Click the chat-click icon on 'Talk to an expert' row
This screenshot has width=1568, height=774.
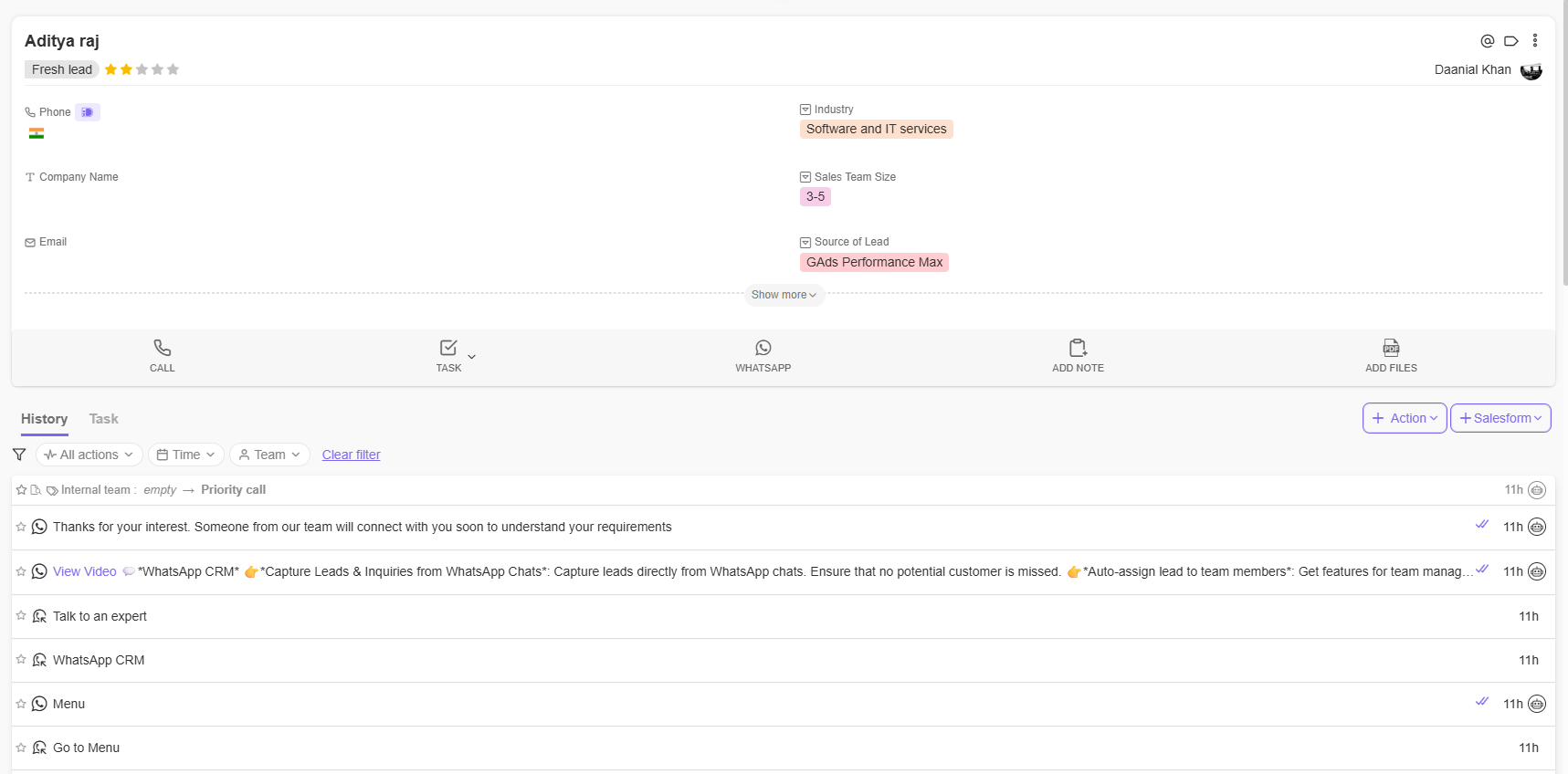(39, 616)
